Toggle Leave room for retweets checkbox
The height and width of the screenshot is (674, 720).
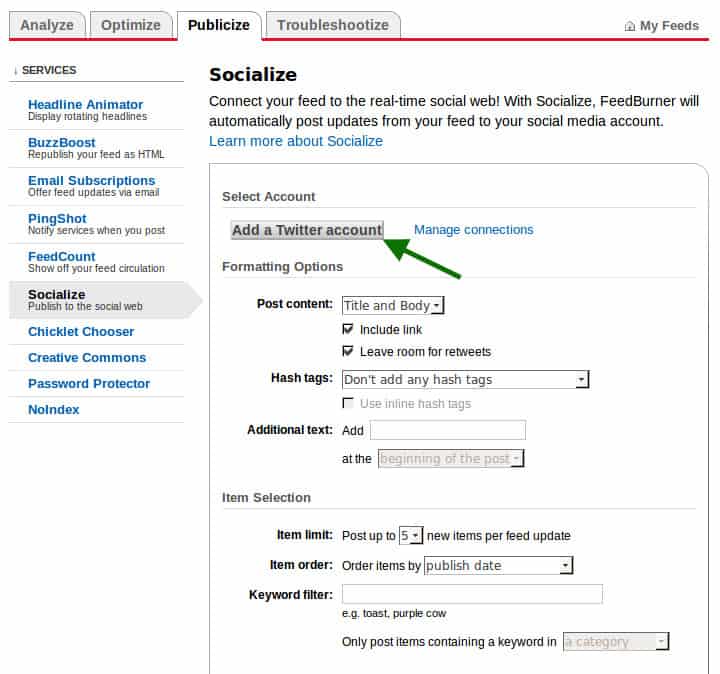pos(348,351)
